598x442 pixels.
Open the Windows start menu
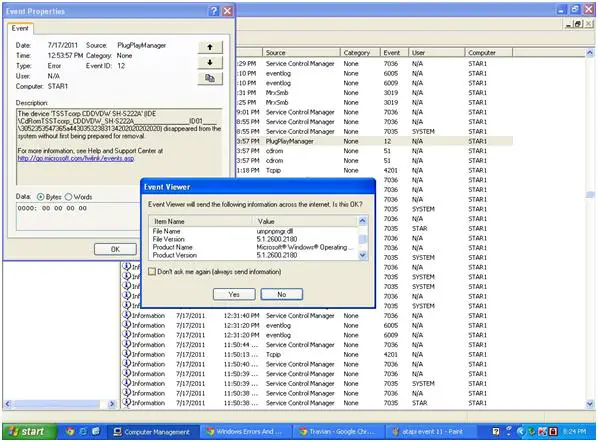point(29,431)
